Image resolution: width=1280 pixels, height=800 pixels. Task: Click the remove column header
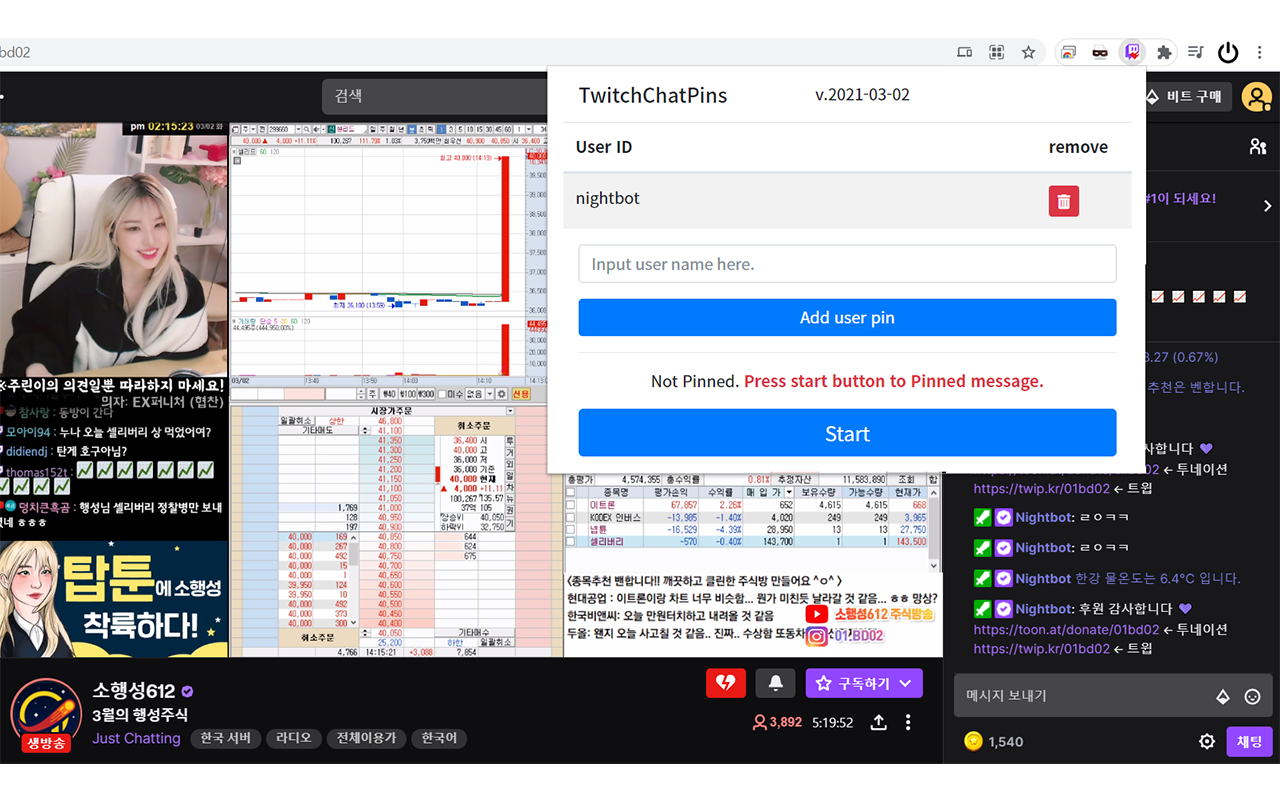coord(1078,147)
